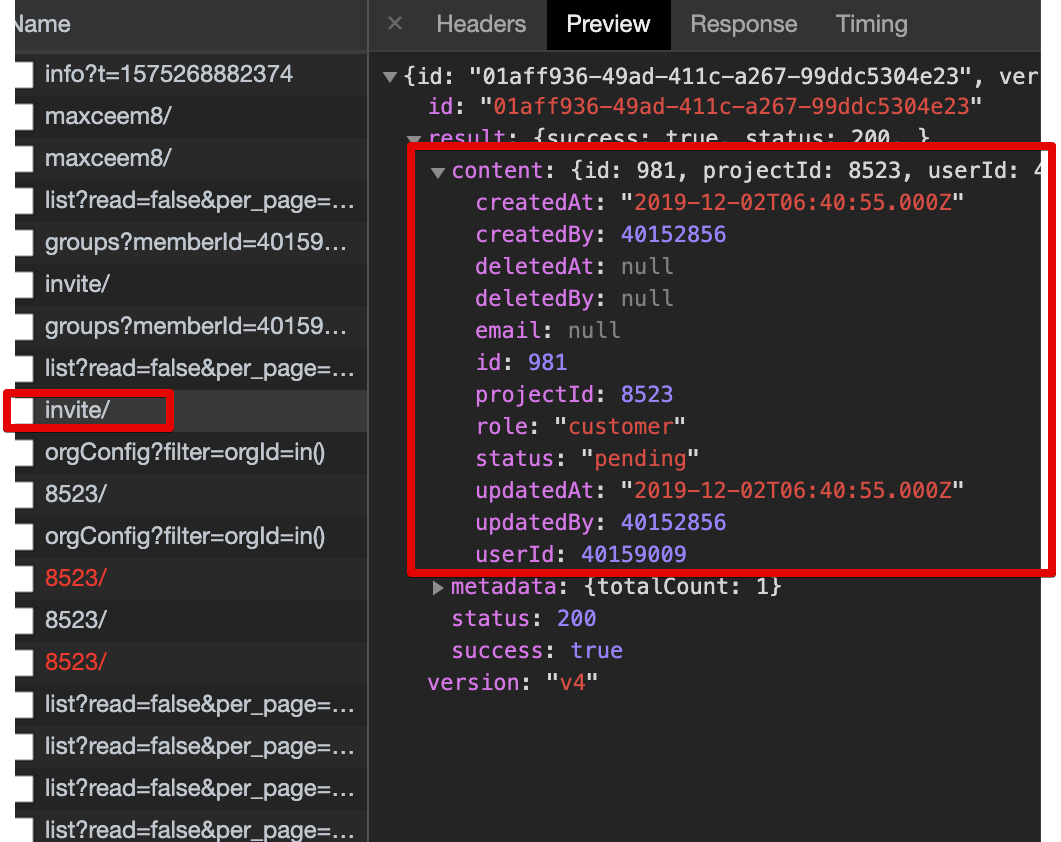Click the email null value
The image size is (1061, 842).
(594, 330)
